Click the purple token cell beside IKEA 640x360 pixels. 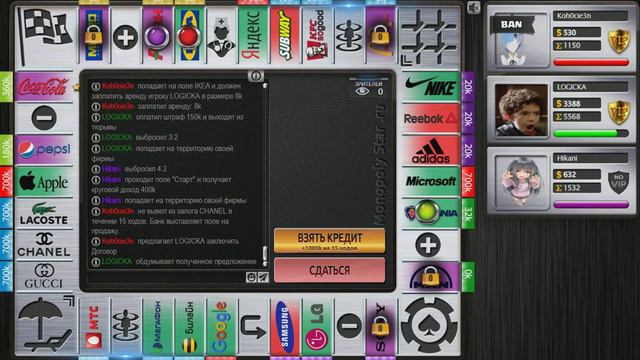click(158, 36)
